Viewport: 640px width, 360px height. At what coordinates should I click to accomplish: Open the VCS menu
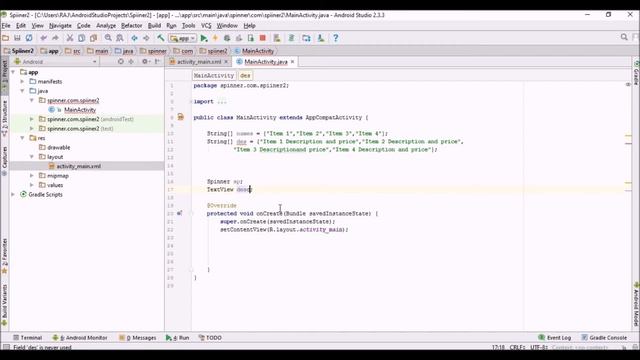(x=206, y=25)
